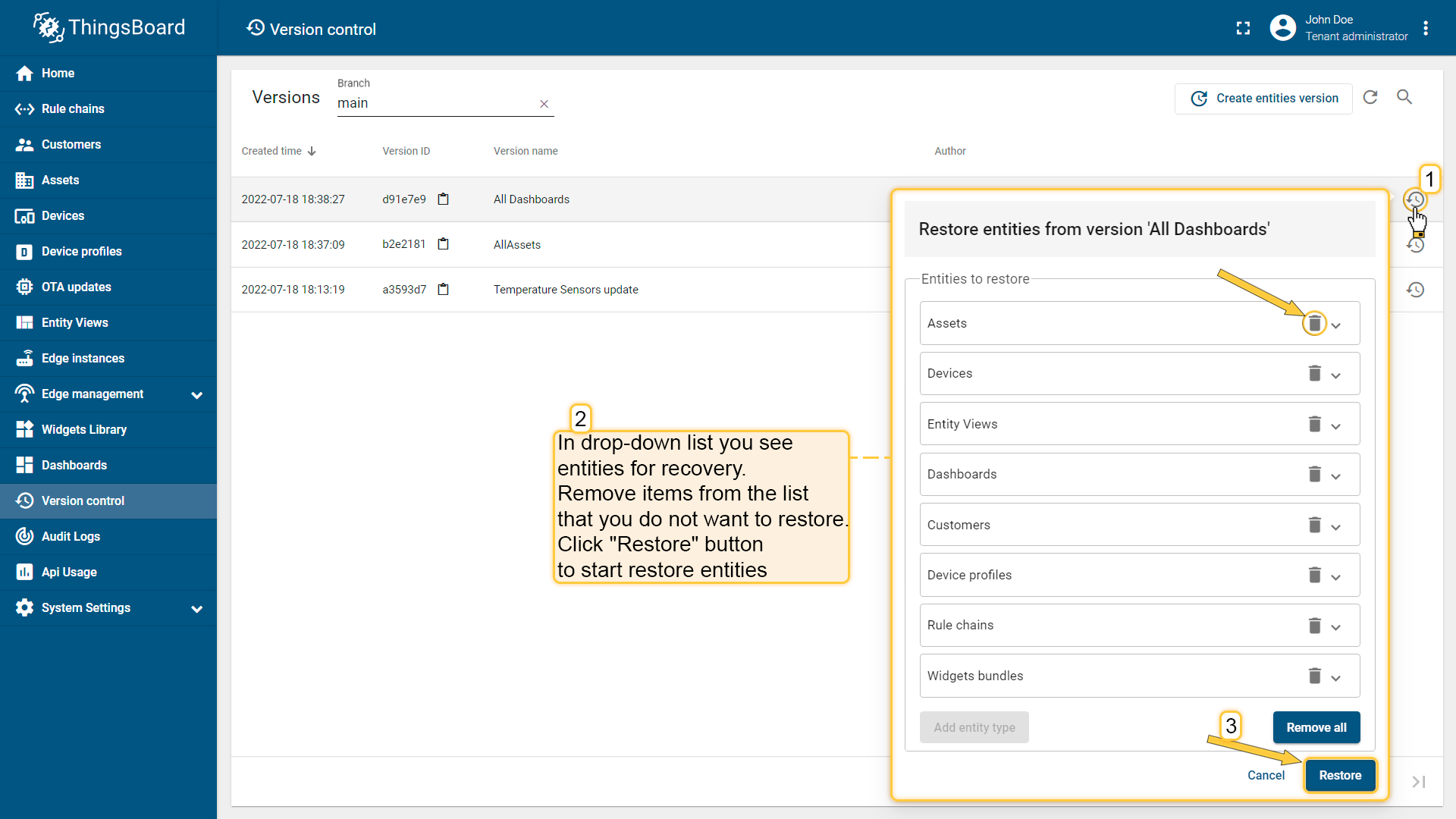The width and height of the screenshot is (1456, 819).
Task: Expand the Device profiles panel
Action: tap(1336, 577)
